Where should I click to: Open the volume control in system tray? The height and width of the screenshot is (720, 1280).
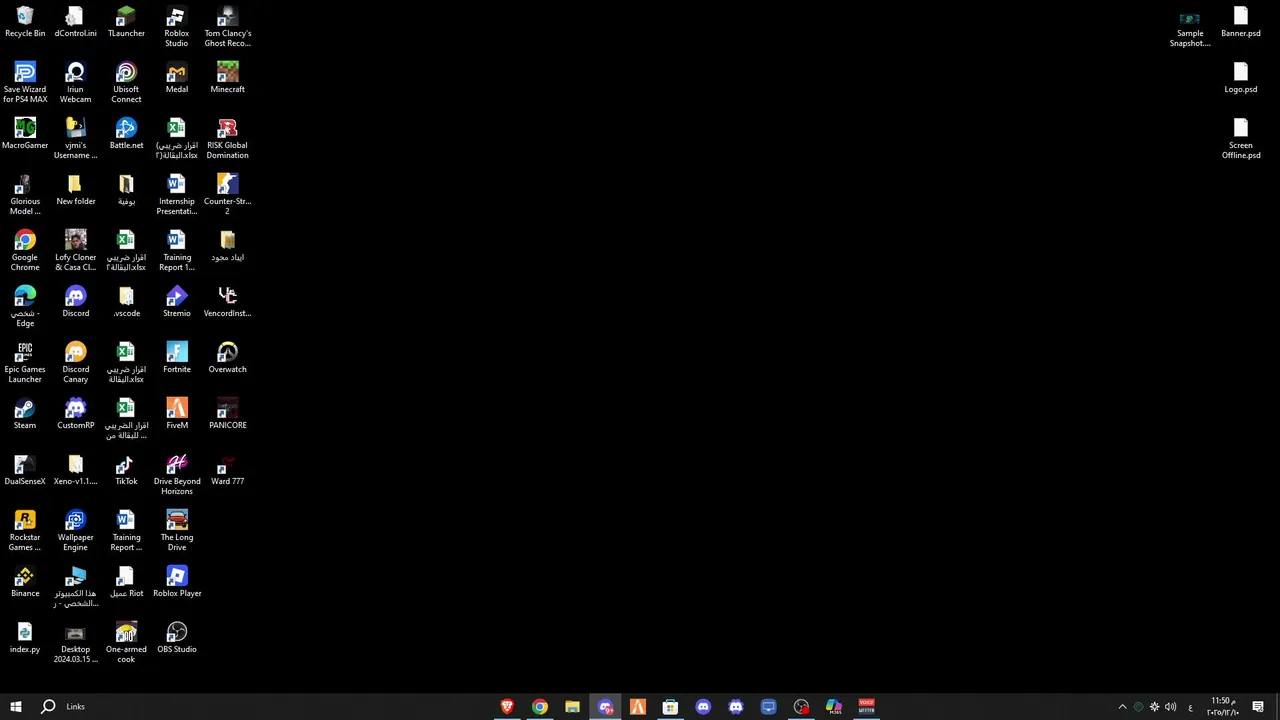tap(1170, 707)
